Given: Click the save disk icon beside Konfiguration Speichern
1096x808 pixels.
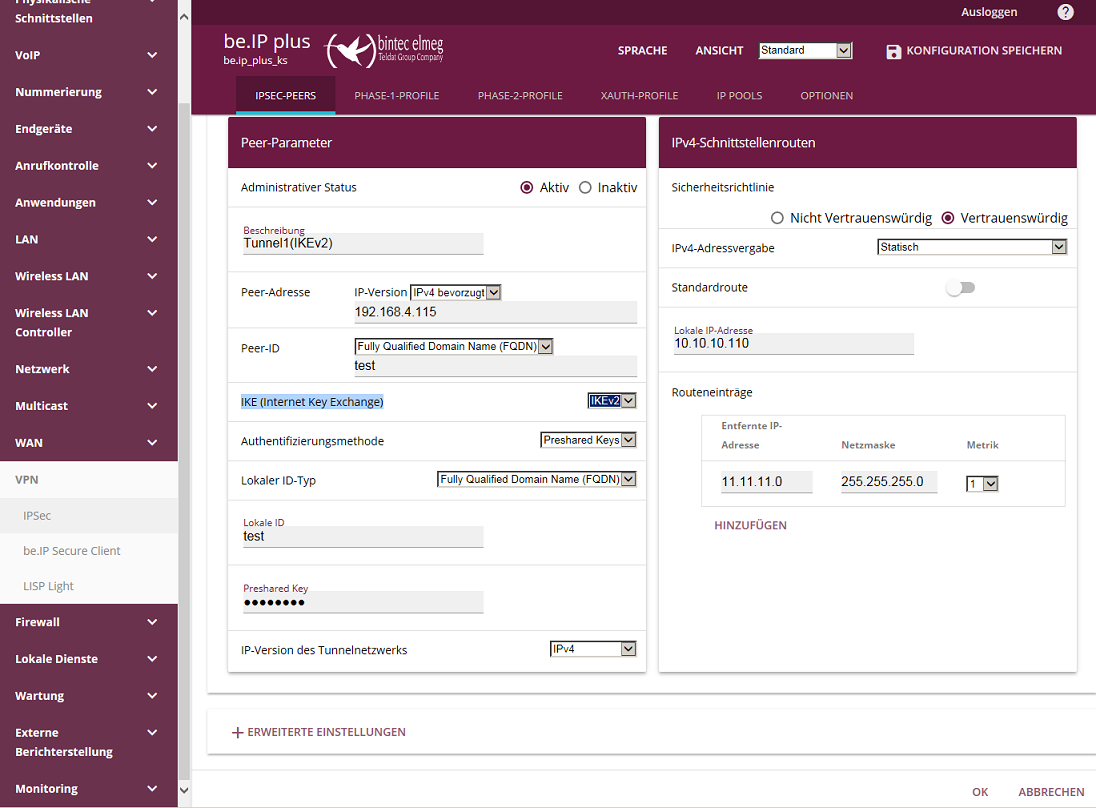Looking at the screenshot, I should (x=893, y=51).
